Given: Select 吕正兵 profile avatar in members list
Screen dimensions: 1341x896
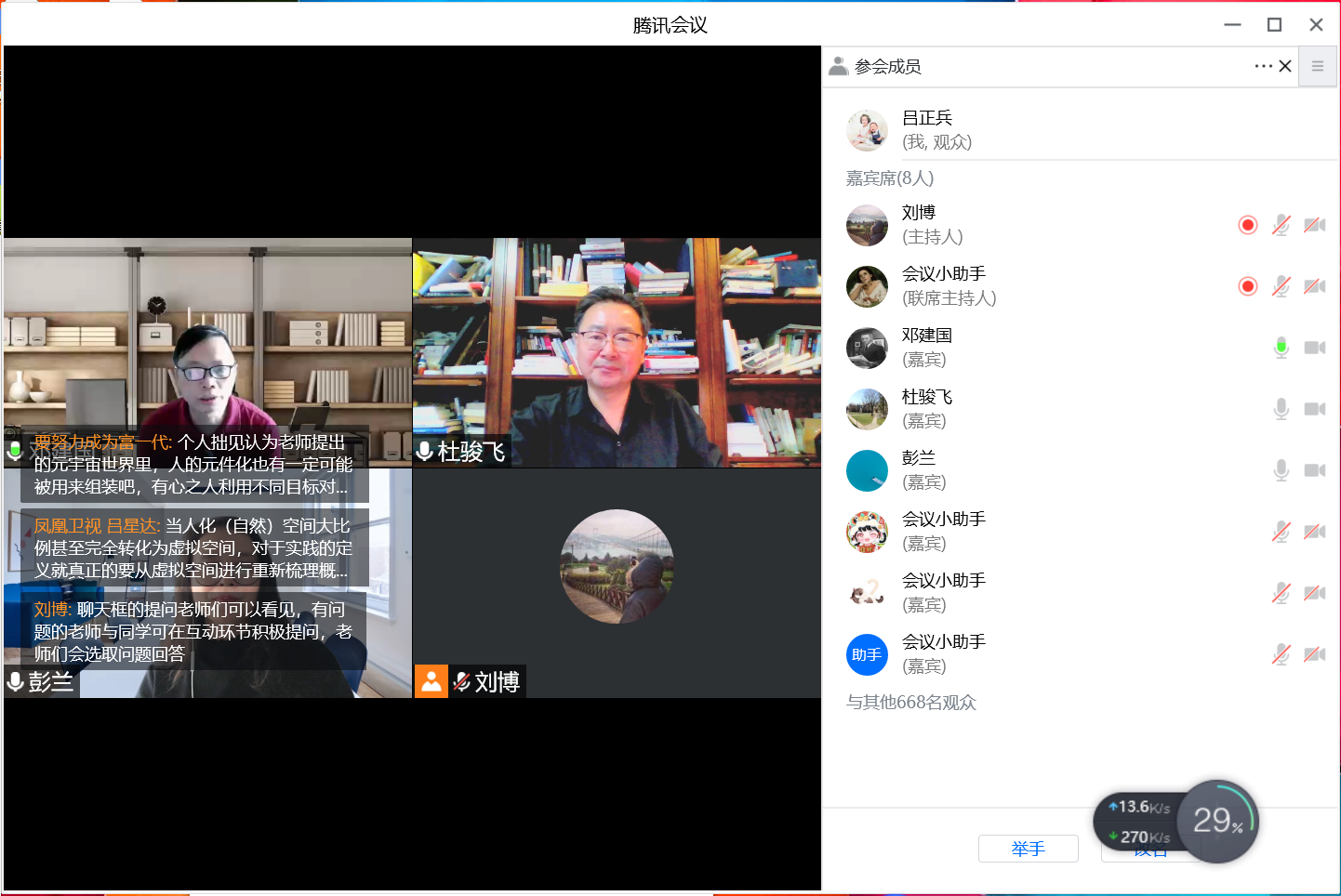Looking at the screenshot, I should click(867, 130).
